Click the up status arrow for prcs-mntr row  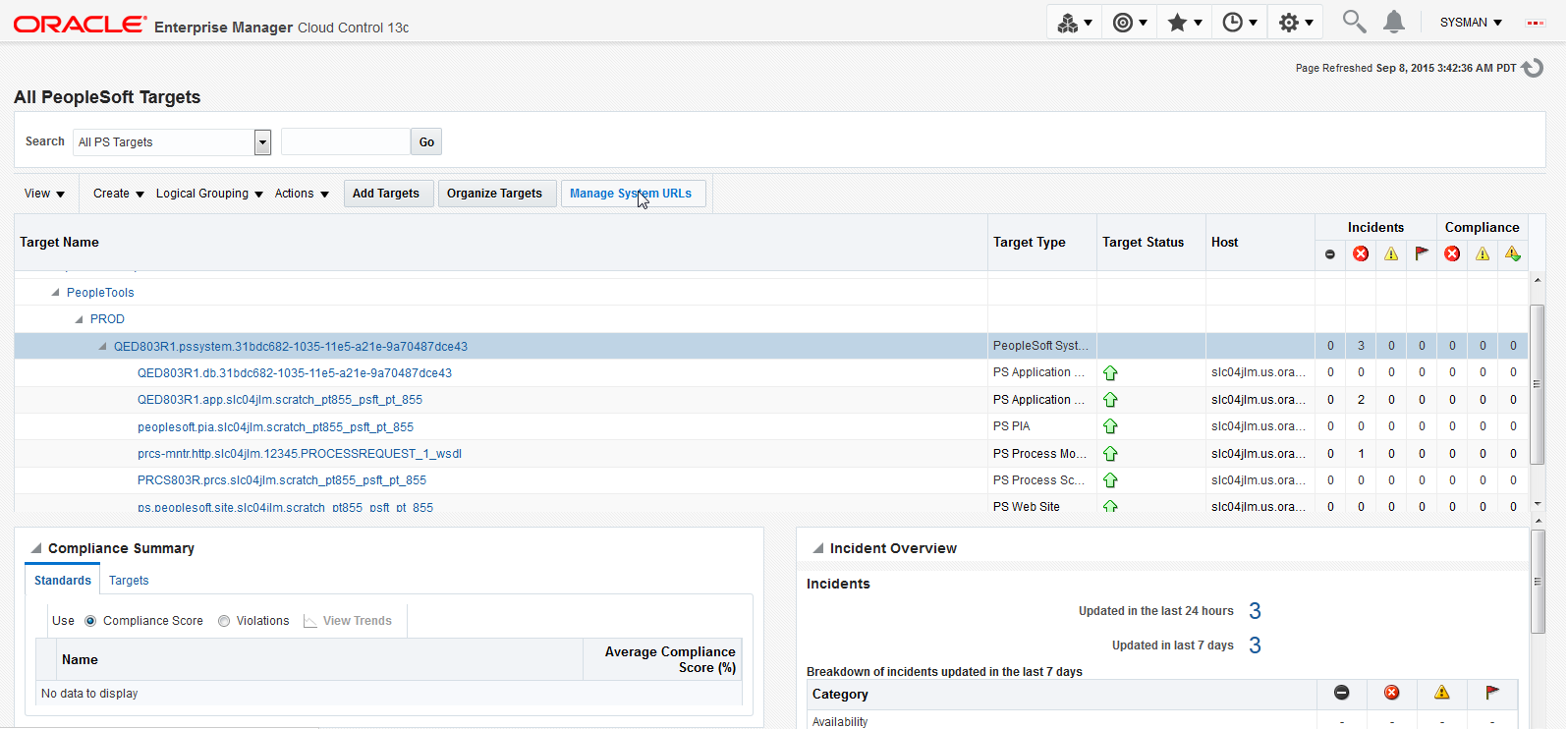click(x=1110, y=454)
